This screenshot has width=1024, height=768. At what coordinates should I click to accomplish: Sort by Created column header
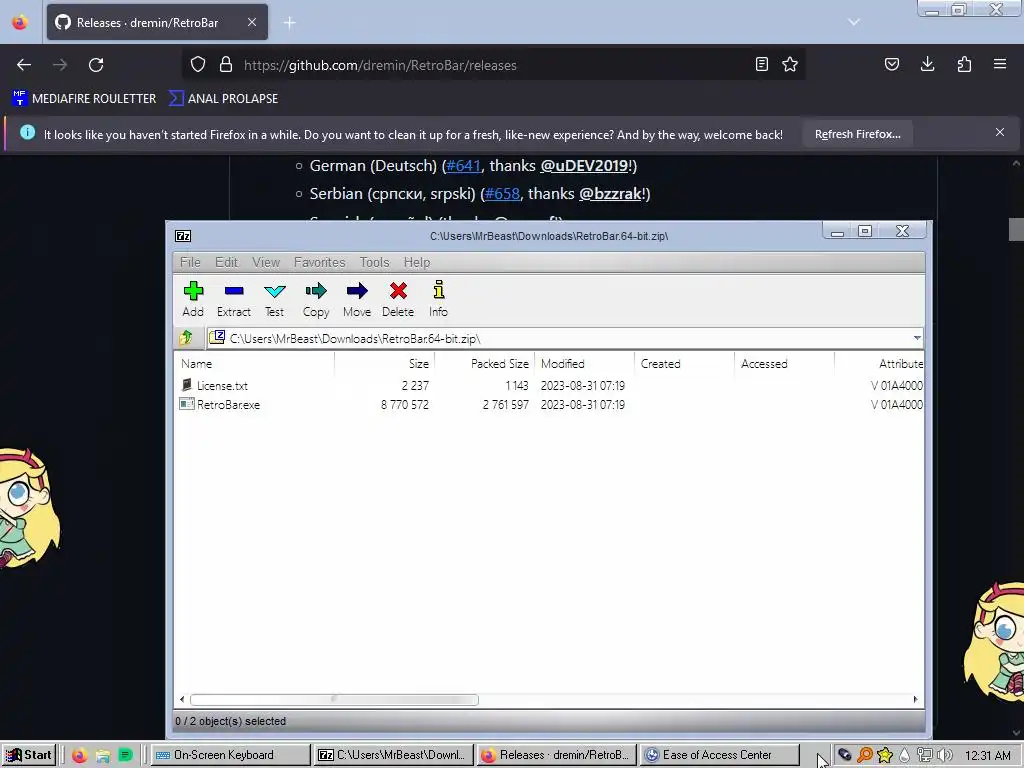coord(684,364)
